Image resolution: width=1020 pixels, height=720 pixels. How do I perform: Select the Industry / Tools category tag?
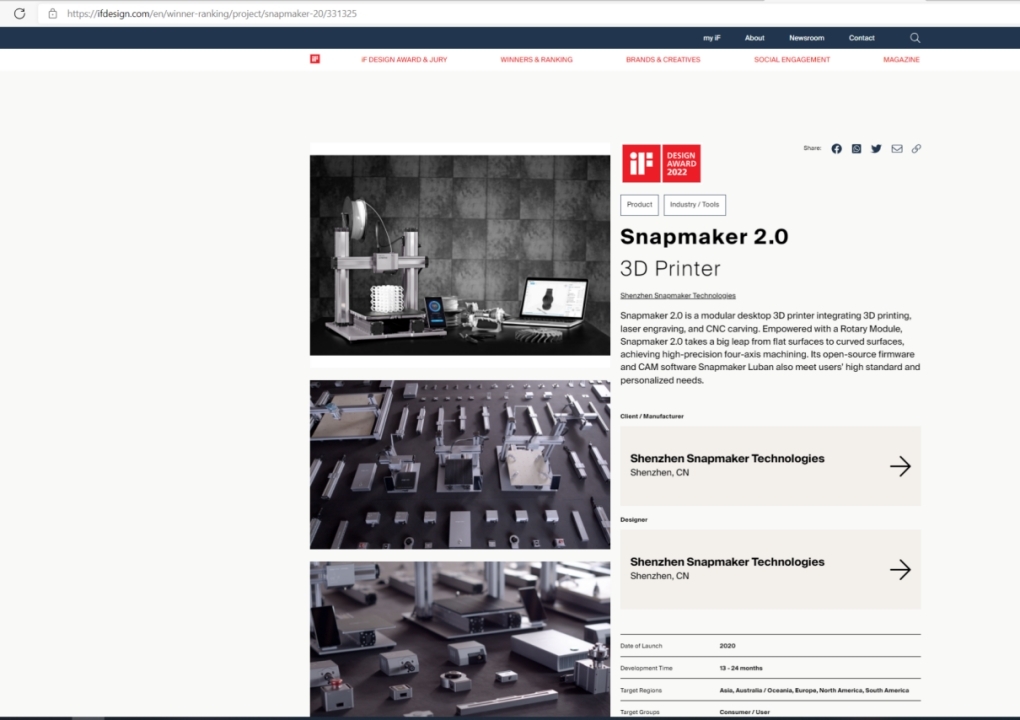pyautogui.click(x=694, y=204)
